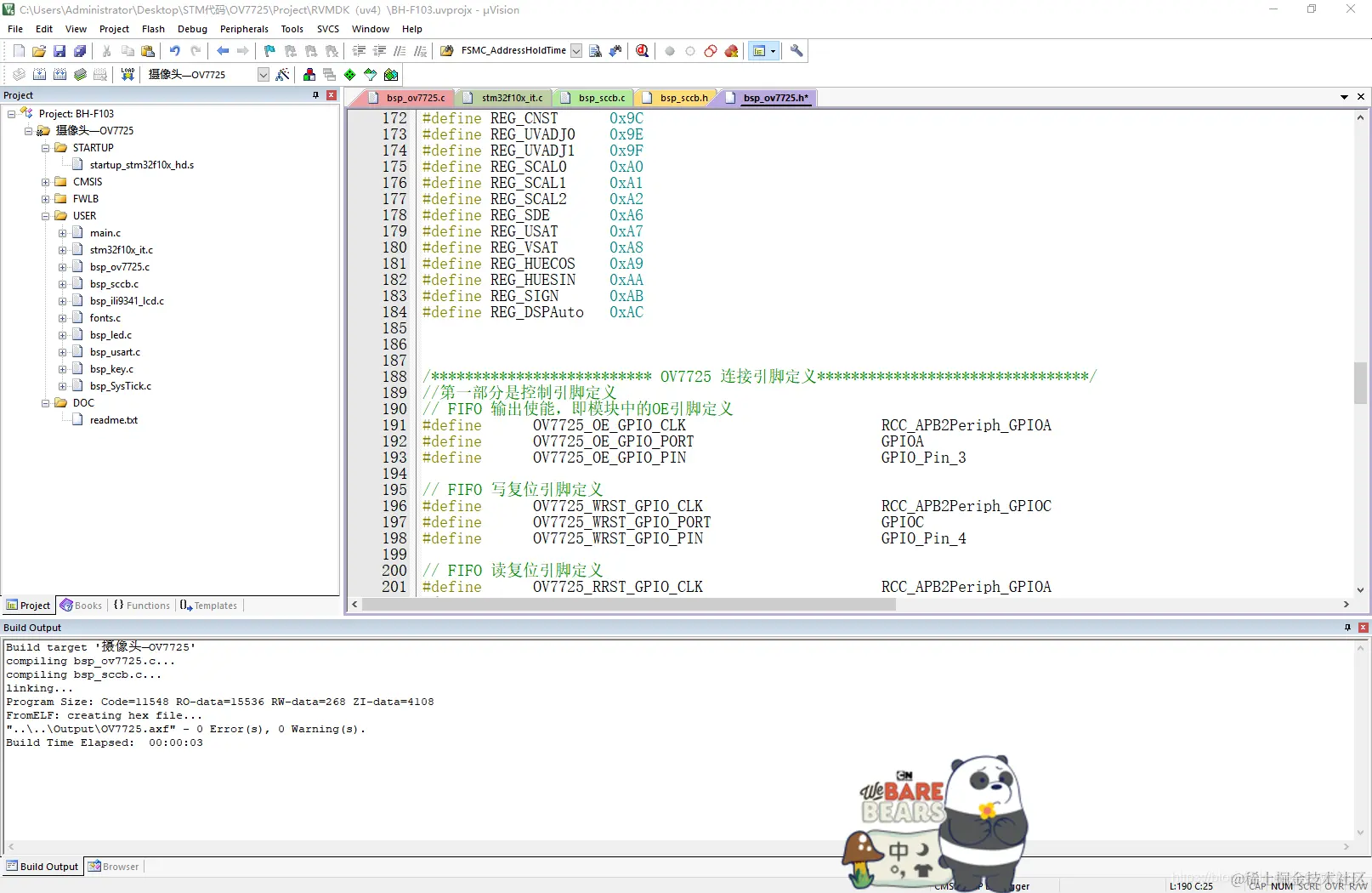Expand the bsp_sccb.c node in the tree
1372x893 pixels.
point(62,284)
